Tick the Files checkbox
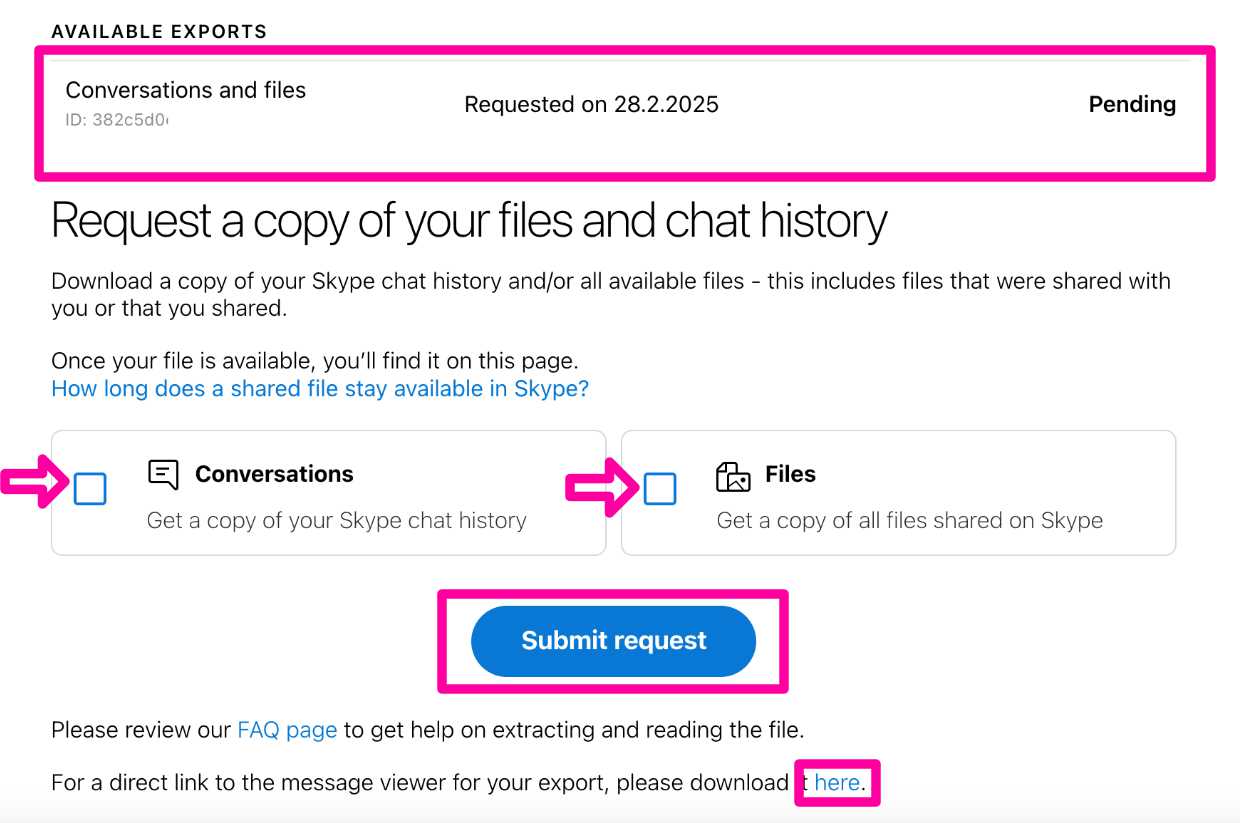This screenshot has height=823, width=1240. pyautogui.click(x=660, y=489)
